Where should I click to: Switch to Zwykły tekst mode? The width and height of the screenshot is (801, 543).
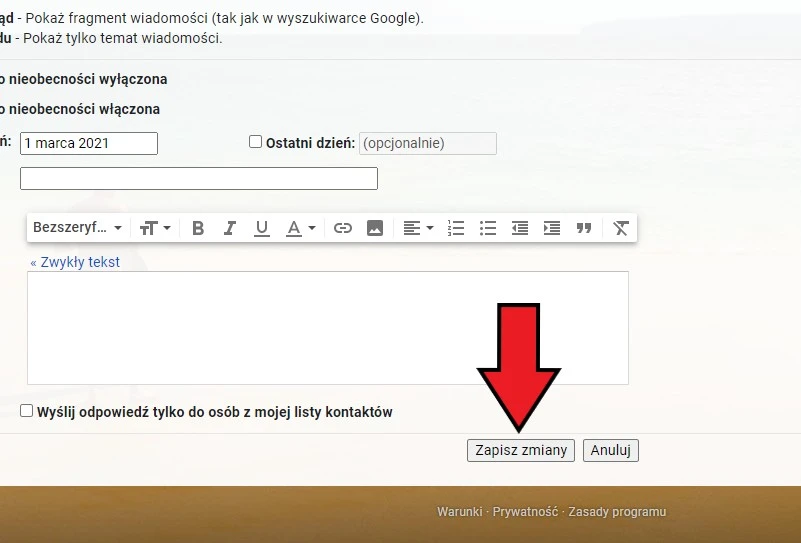[x=75, y=262]
